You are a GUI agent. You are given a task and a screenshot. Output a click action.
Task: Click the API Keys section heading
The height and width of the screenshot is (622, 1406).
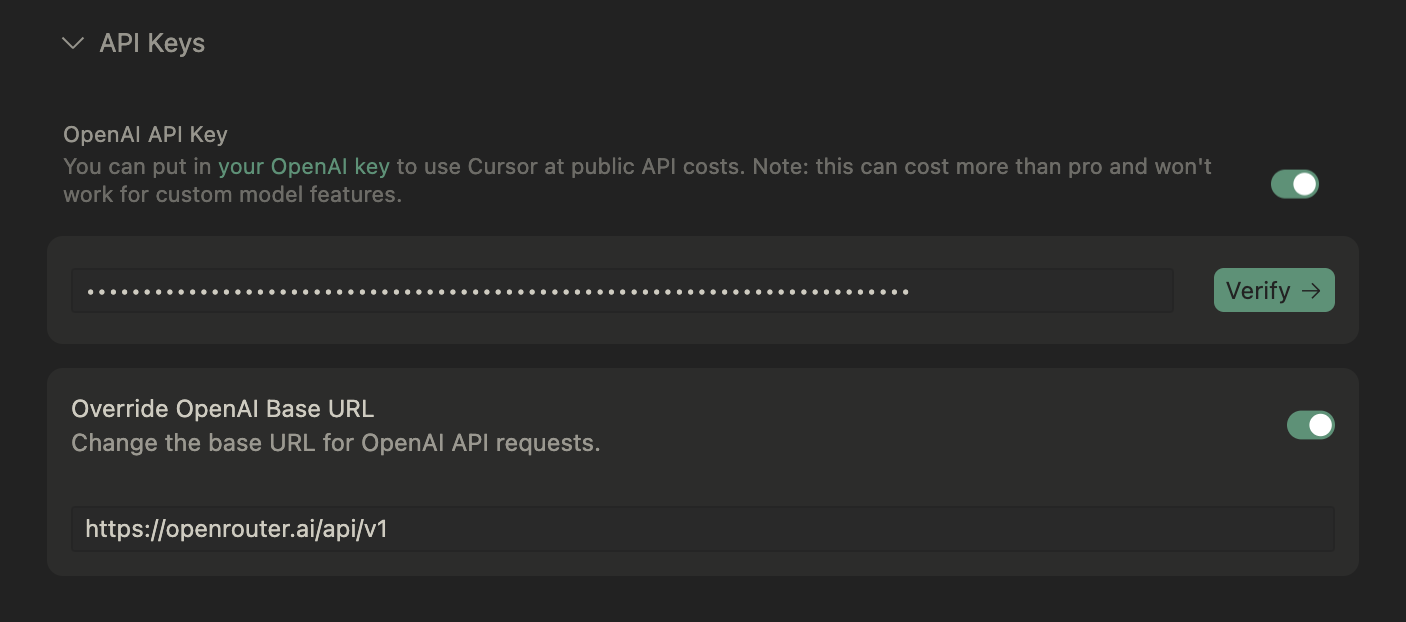[152, 43]
